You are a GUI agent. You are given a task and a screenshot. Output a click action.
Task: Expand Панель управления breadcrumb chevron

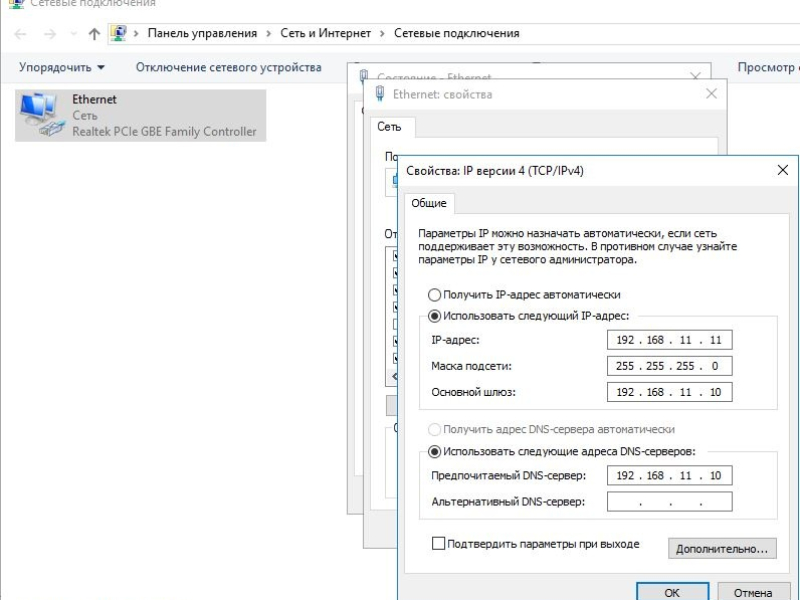tap(268, 34)
